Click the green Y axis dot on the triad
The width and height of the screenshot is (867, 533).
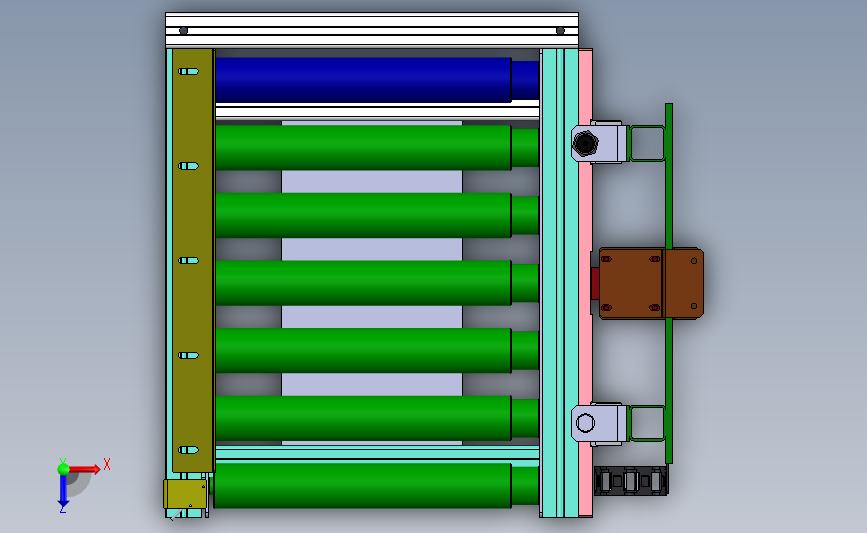63,469
